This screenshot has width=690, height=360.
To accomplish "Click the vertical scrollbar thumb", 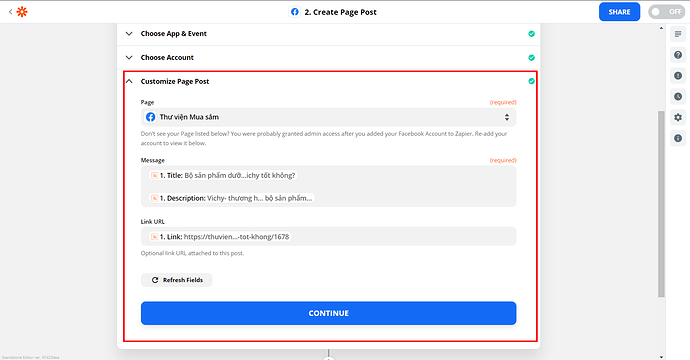I will (x=661, y=204).
